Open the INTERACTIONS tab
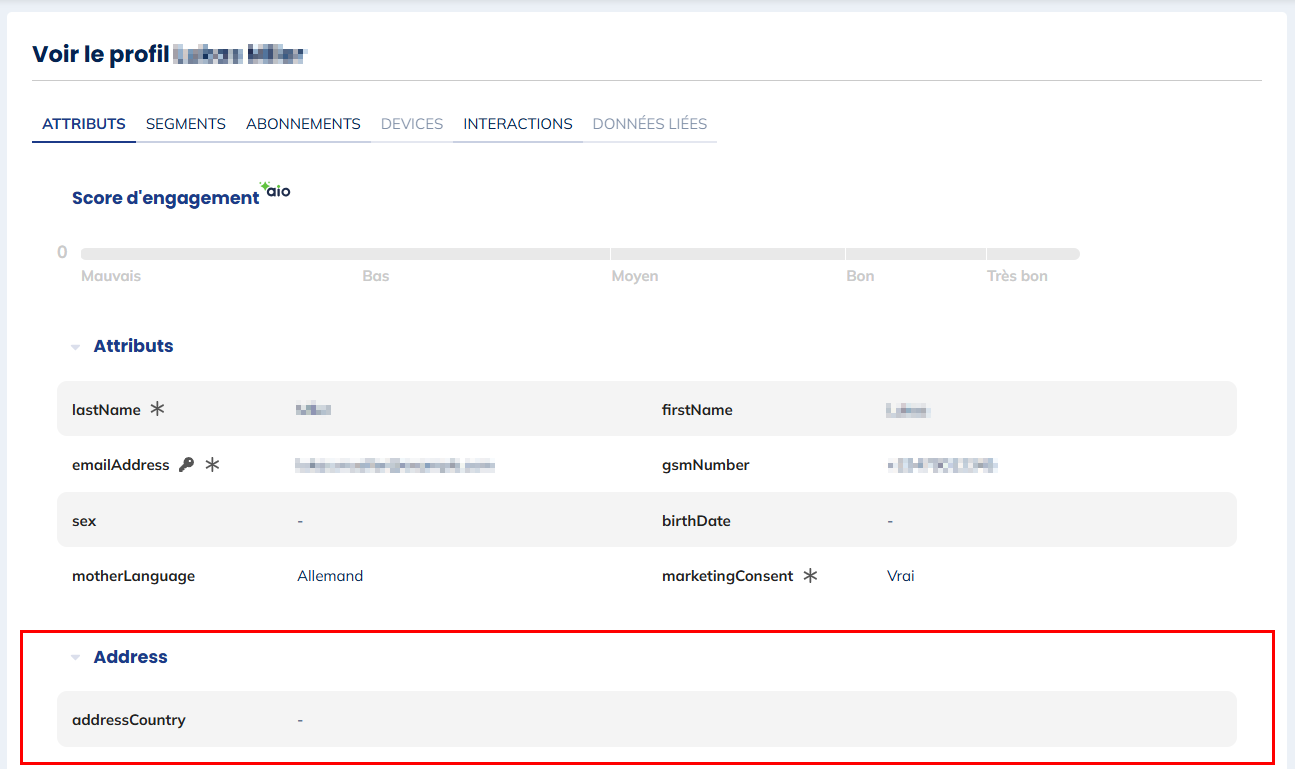The height and width of the screenshot is (769, 1295). click(518, 124)
